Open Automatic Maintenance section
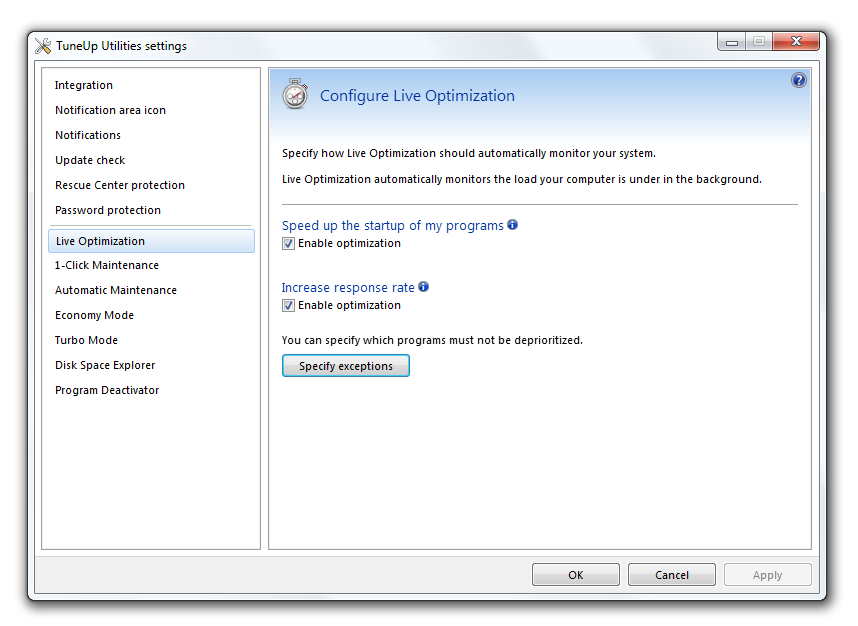The height and width of the screenshot is (626, 858). tap(116, 291)
